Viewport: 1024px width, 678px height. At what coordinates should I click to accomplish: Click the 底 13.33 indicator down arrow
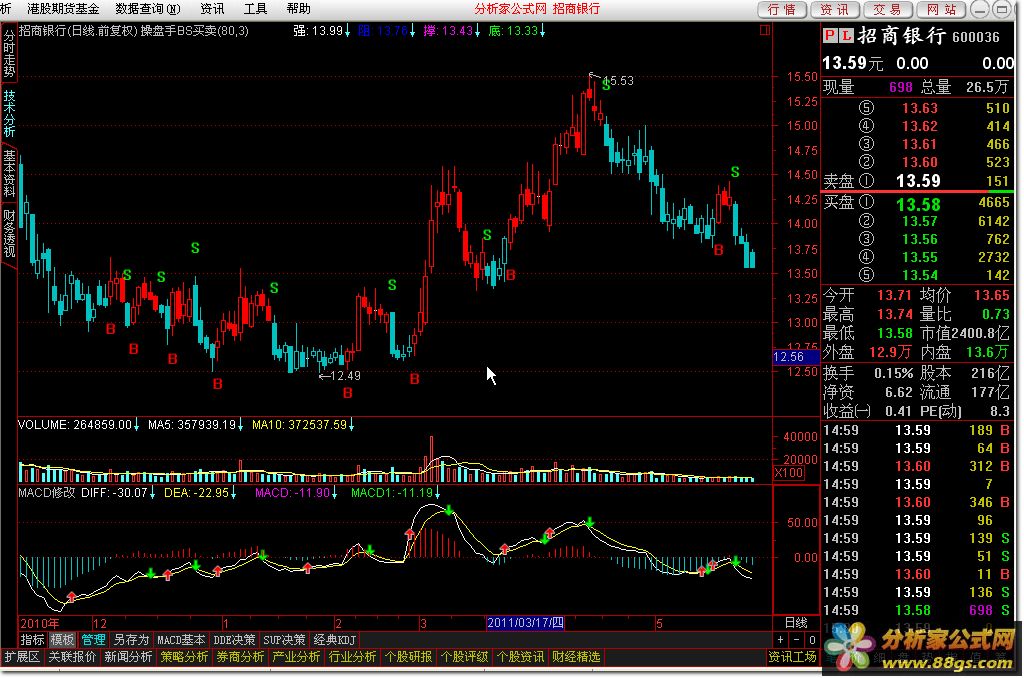[x=542, y=31]
